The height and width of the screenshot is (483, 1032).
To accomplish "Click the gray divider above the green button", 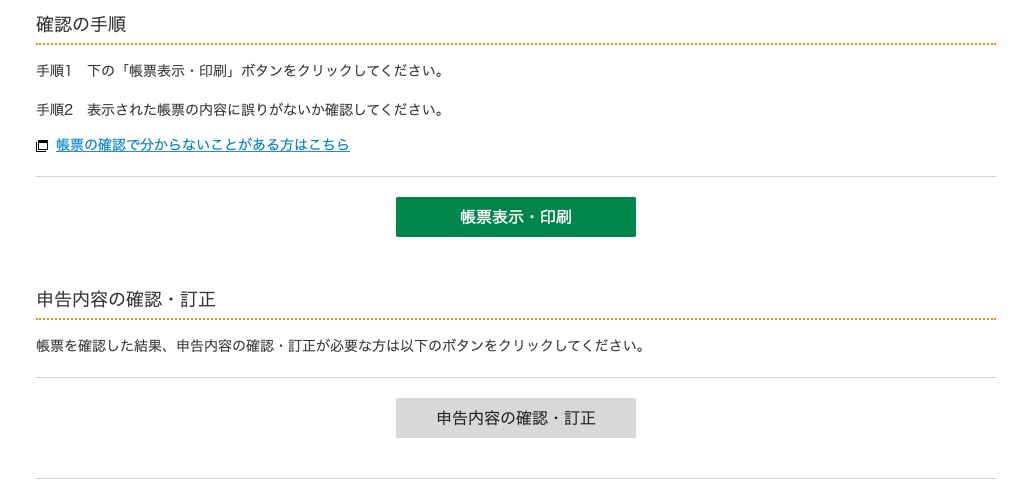I will [x=515, y=176].
